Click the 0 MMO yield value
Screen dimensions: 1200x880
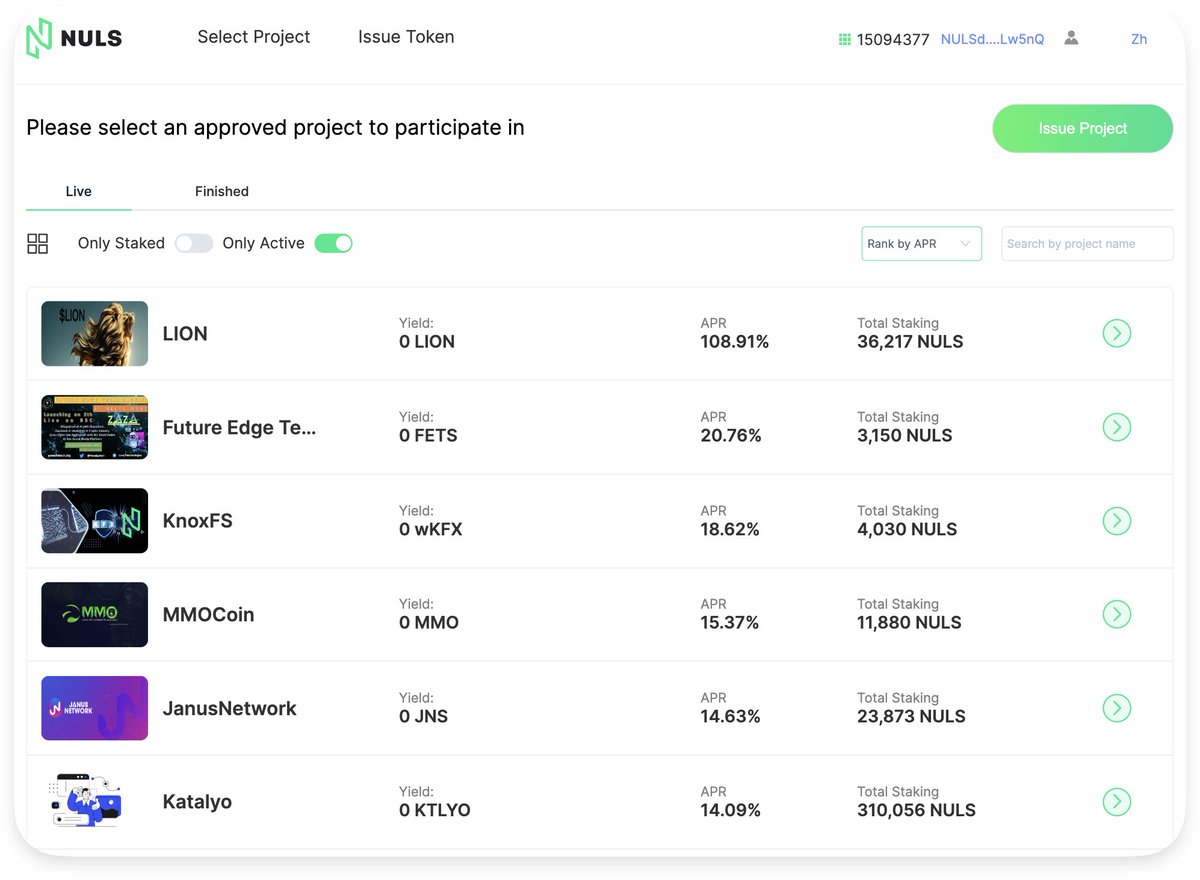(x=429, y=623)
